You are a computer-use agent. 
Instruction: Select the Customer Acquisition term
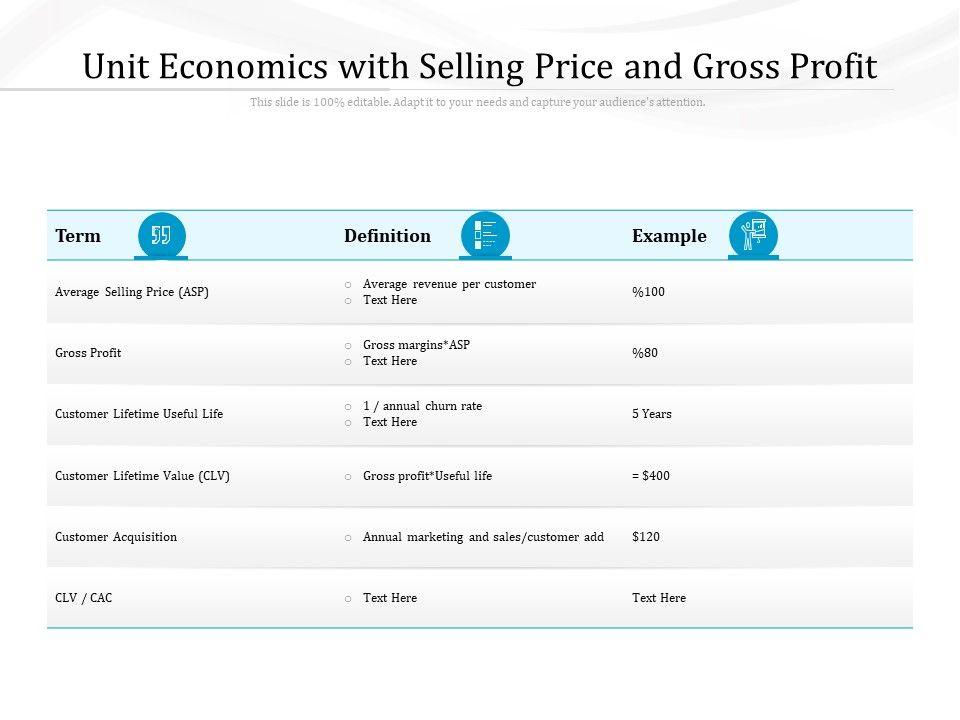[x=116, y=537]
